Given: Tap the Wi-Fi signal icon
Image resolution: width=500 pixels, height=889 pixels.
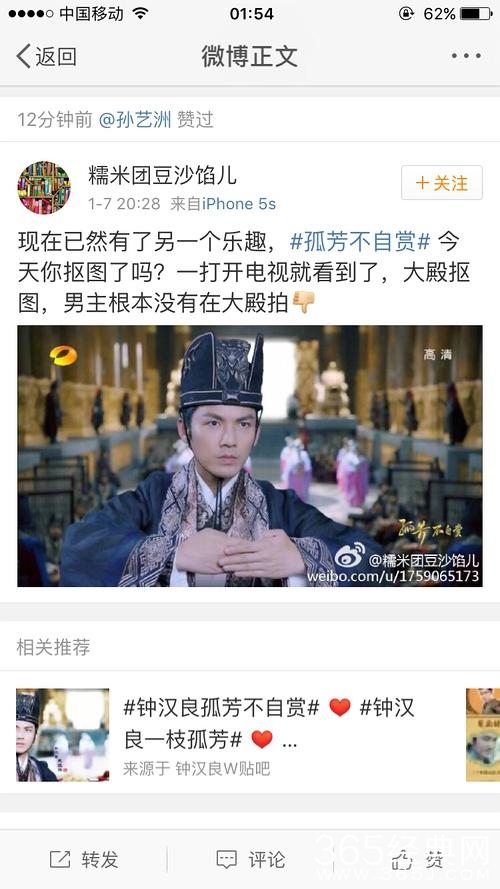Looking at the screenshot, I should (x=141, y=14).
